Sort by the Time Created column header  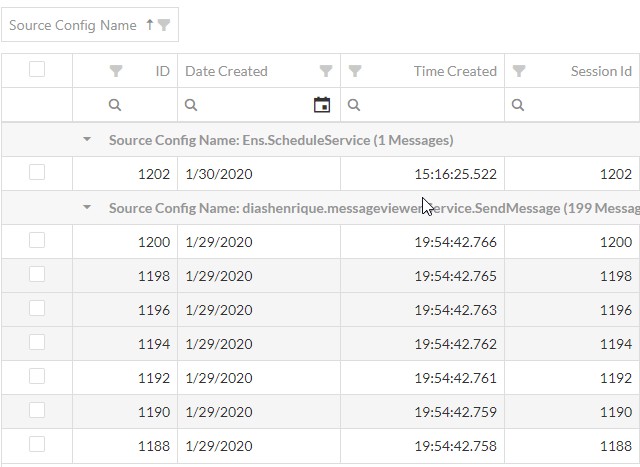pyautogui.click(x=455, y=71)
